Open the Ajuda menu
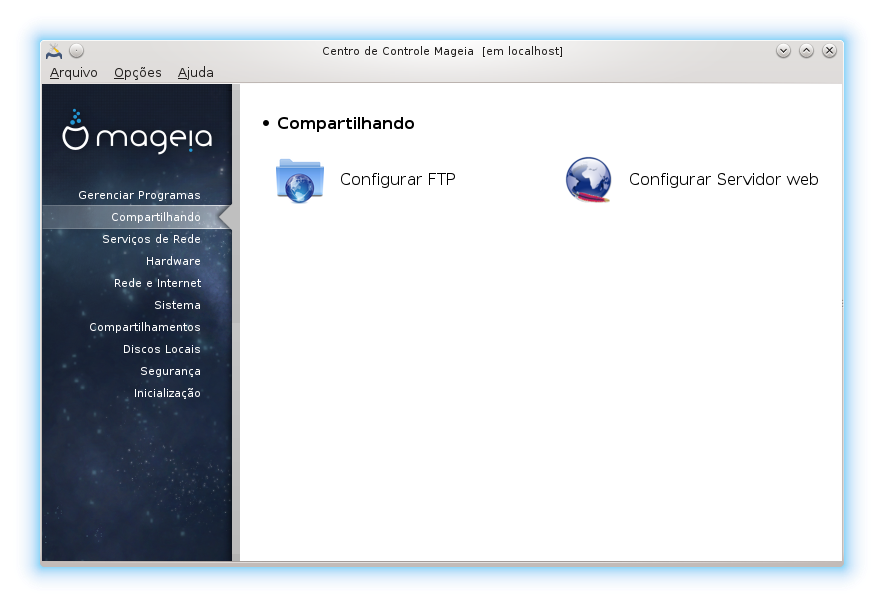Viewport: 884px width, 607px height. [x=196, y=73]
